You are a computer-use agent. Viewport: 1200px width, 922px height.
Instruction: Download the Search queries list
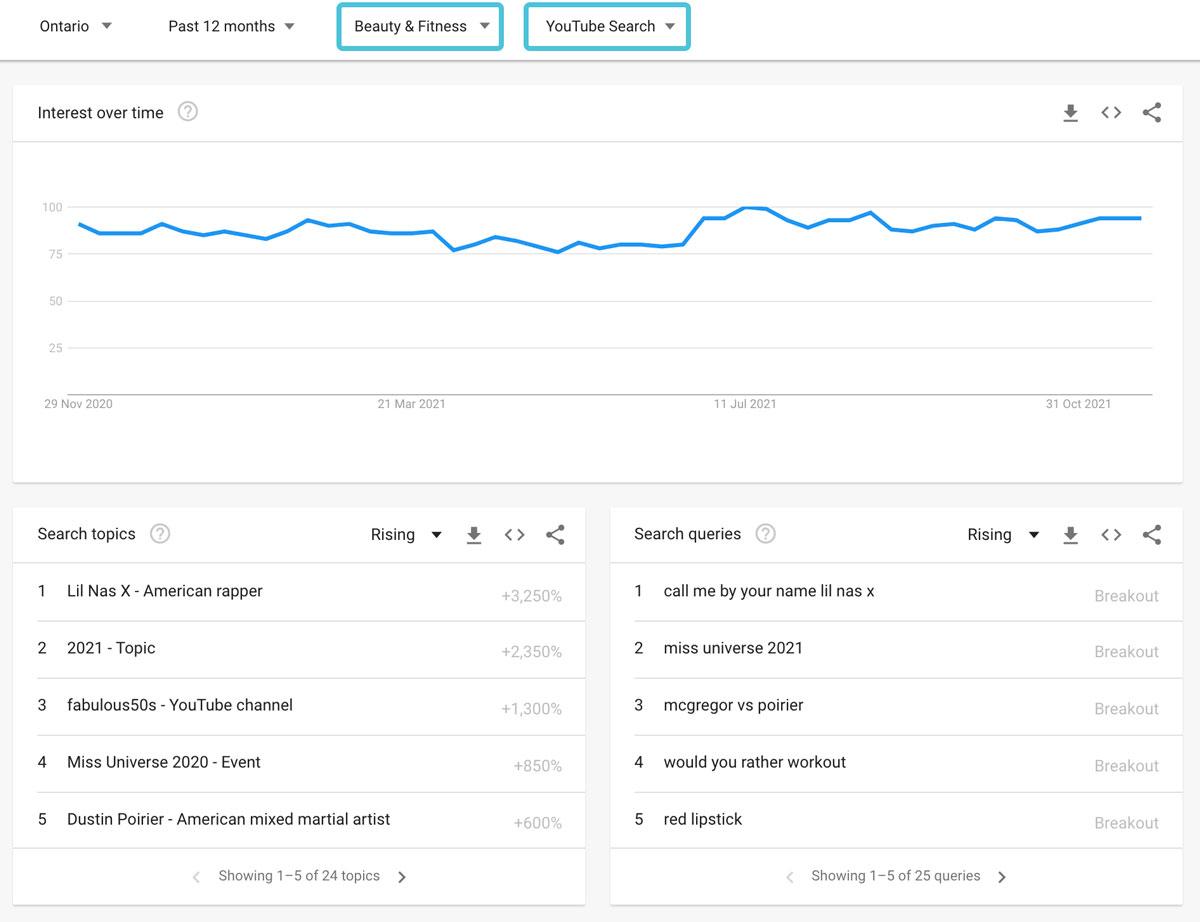pos(1070,535)
